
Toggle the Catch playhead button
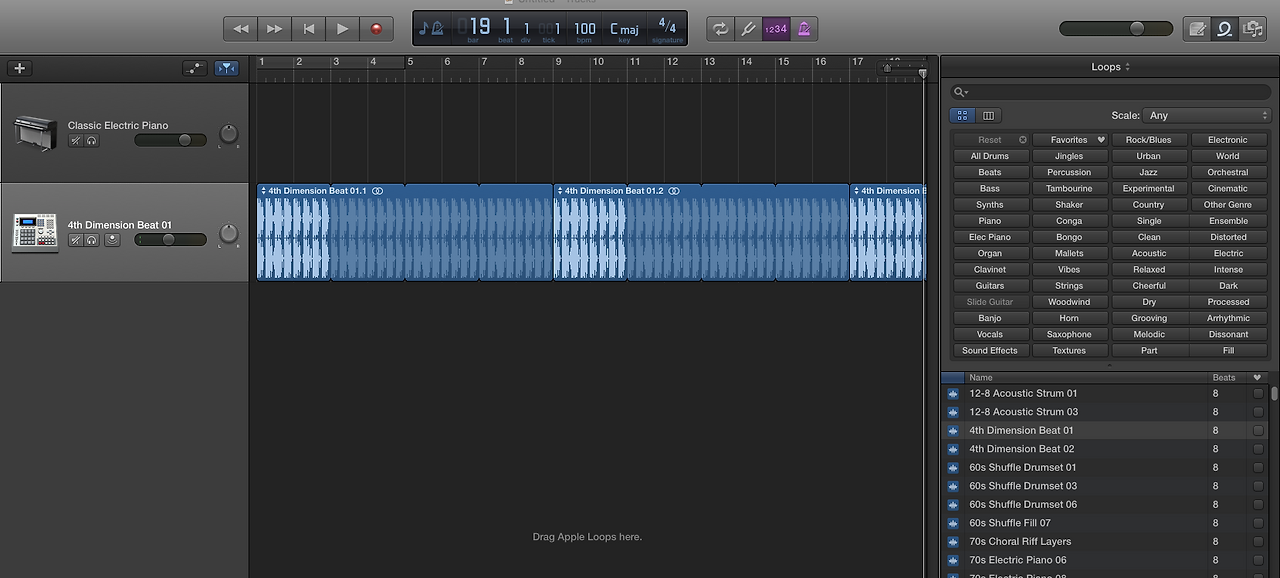(x=227, y=68)
